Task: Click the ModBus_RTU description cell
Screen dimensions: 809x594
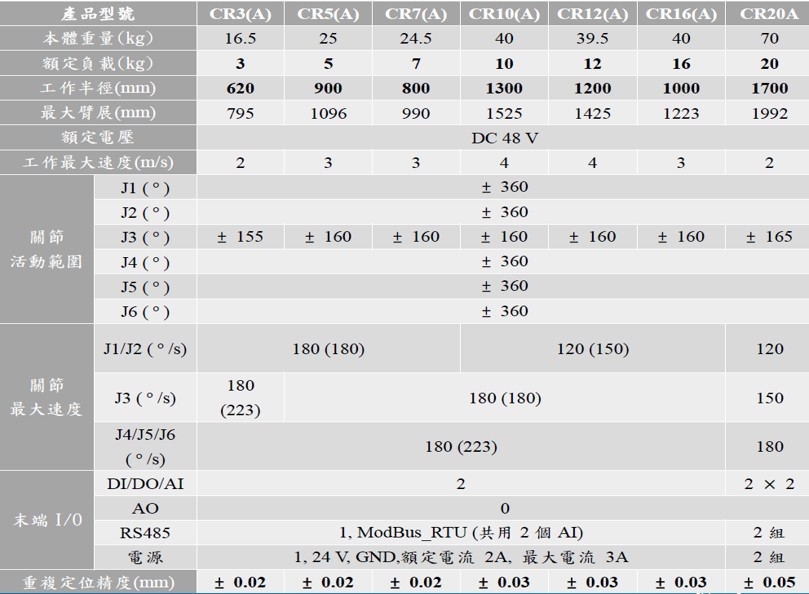Action: coord(461,533)
